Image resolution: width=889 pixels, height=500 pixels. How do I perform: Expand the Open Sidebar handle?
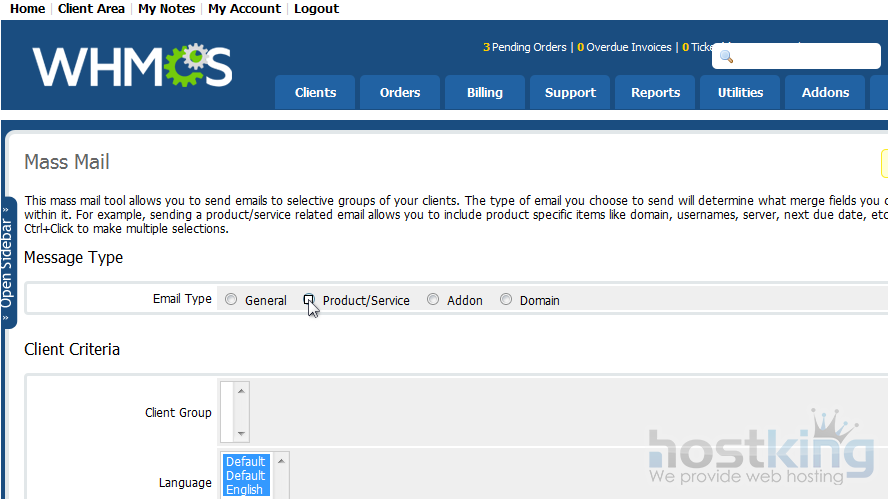point(8,262)
